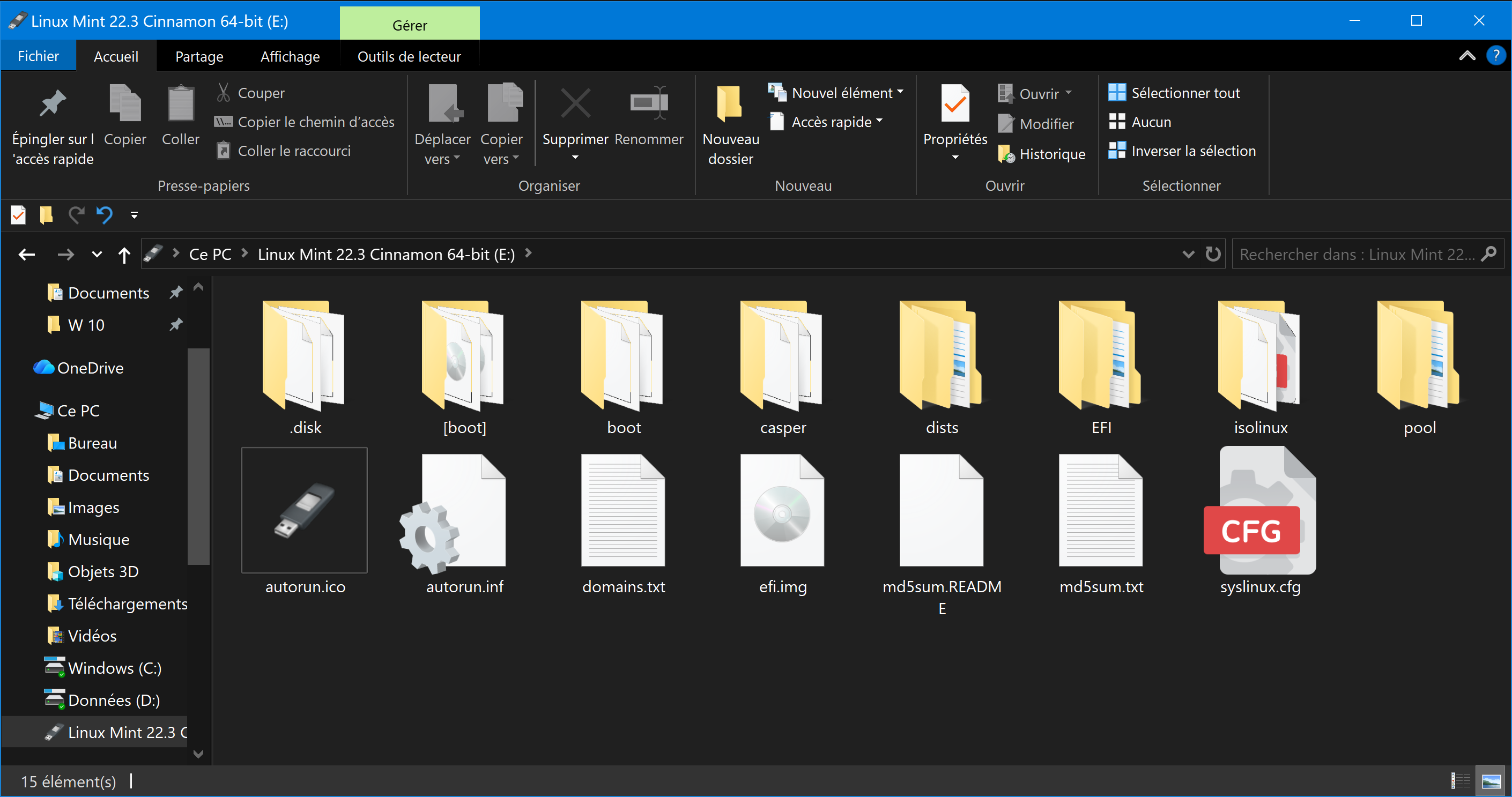Screen dimensions: 1512x797
Task: Open Bureau in the navigation pane
Action: (81, 443)
